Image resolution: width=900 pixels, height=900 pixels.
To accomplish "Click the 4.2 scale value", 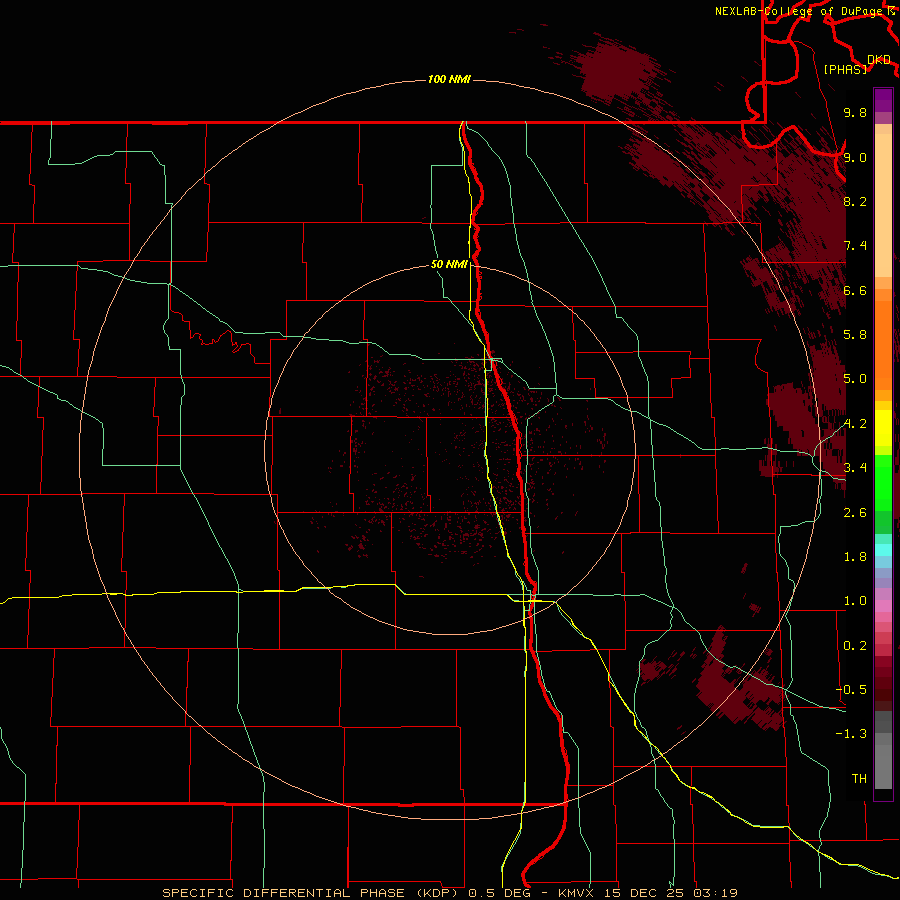I will click(x=855, y=424).
